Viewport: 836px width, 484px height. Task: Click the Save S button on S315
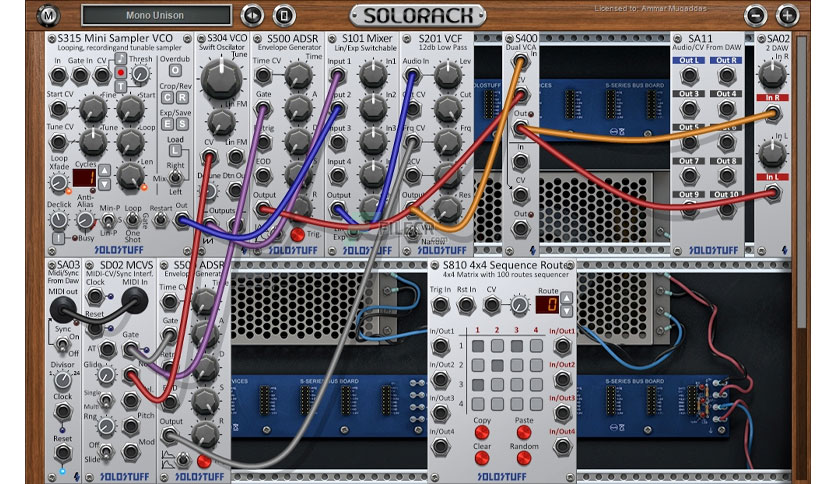coord(182,124)
